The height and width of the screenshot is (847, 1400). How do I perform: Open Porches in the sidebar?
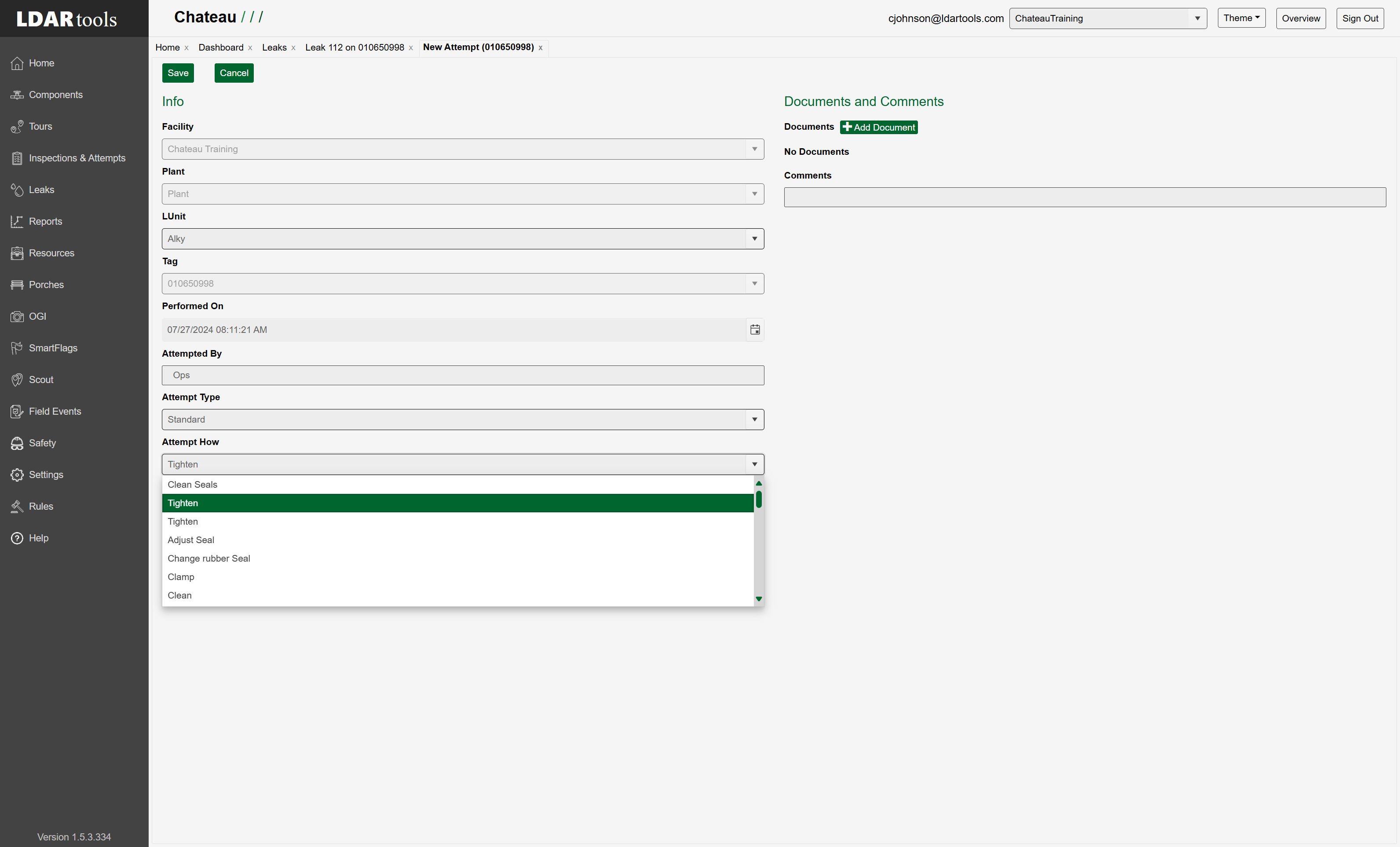(37, 285)
